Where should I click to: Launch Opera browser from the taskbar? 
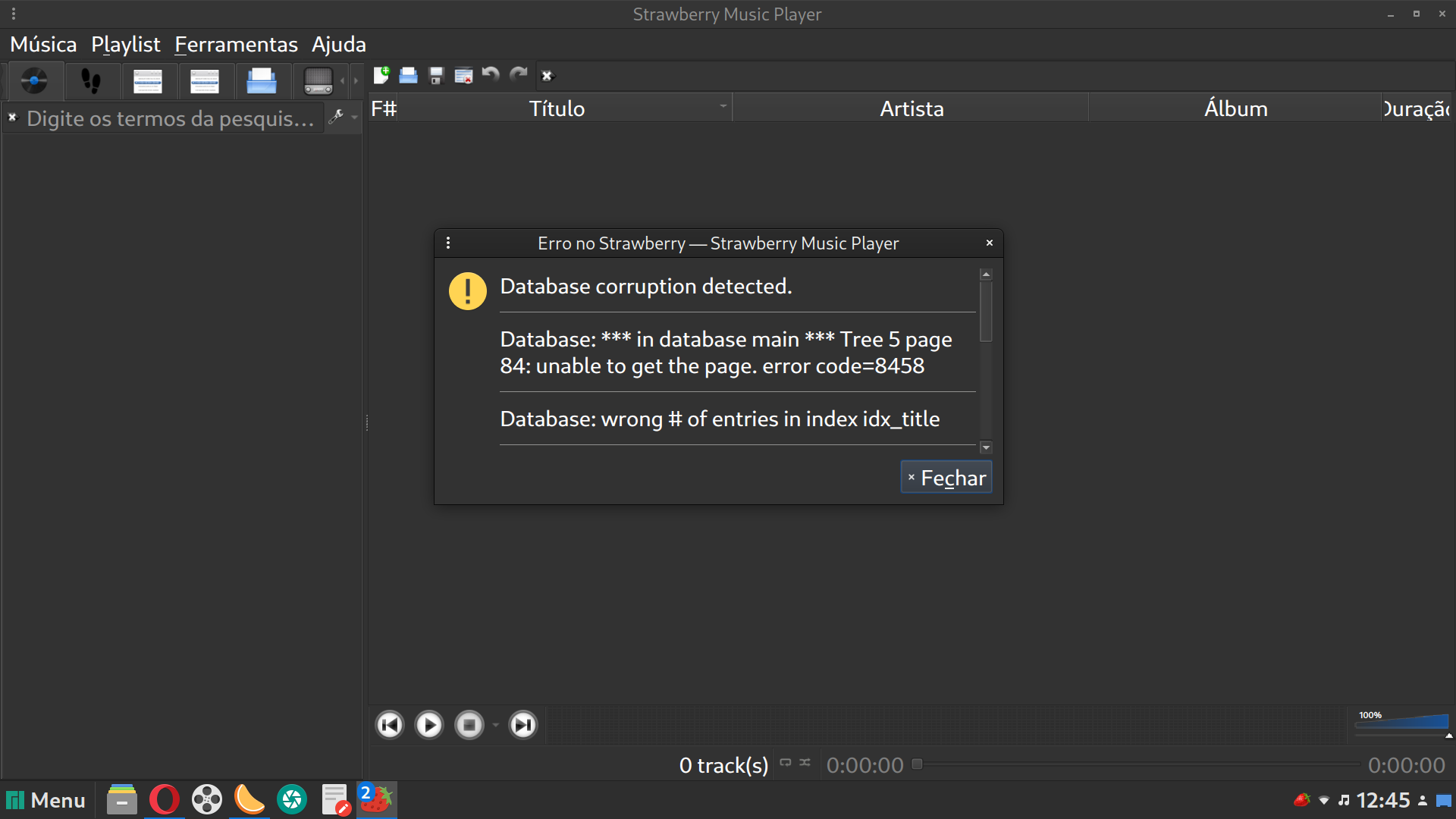point(165,800)
